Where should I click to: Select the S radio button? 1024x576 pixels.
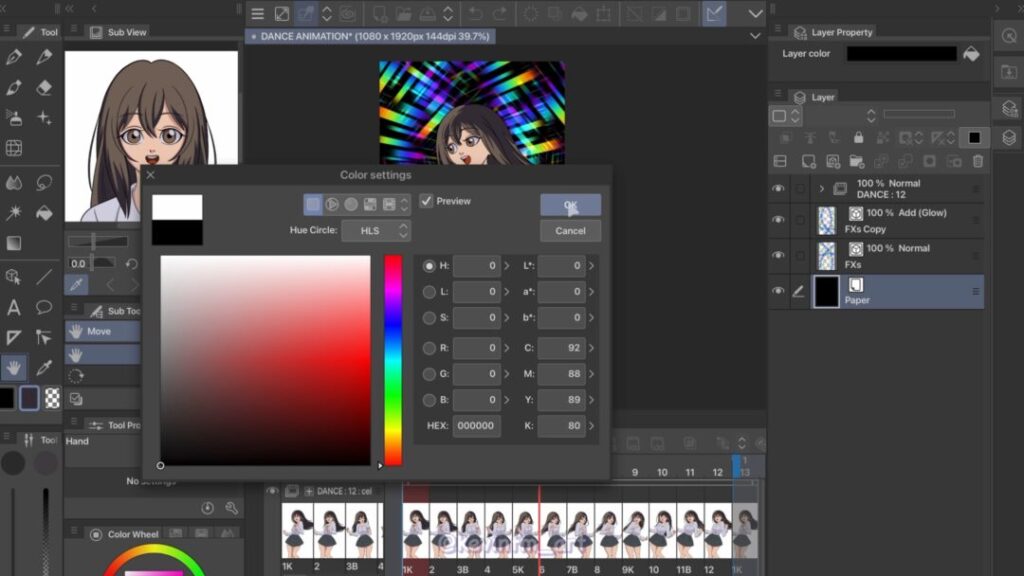429,318
